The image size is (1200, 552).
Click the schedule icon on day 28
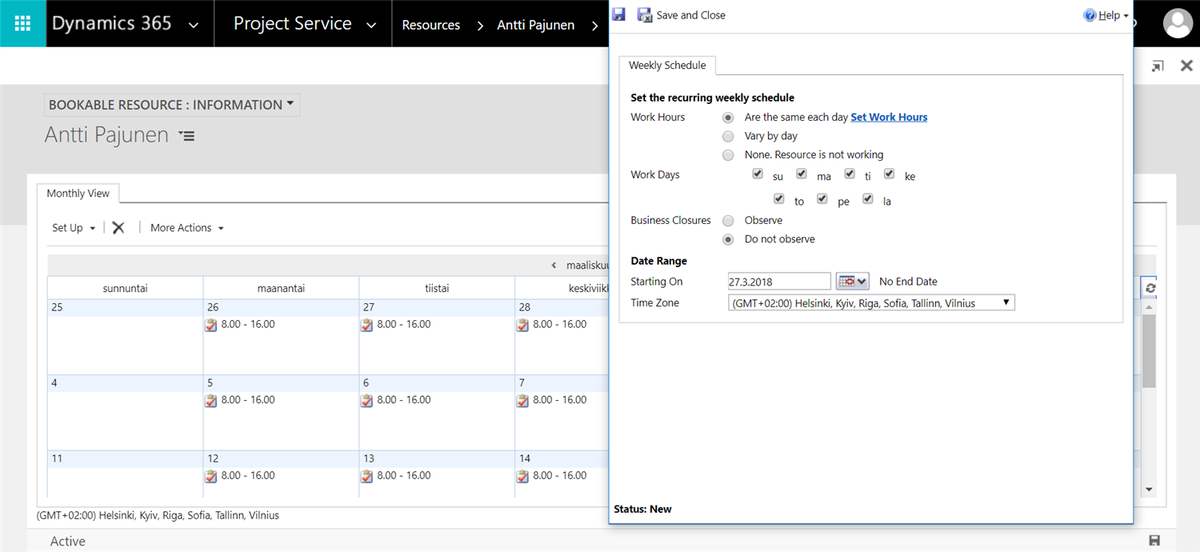523,325
